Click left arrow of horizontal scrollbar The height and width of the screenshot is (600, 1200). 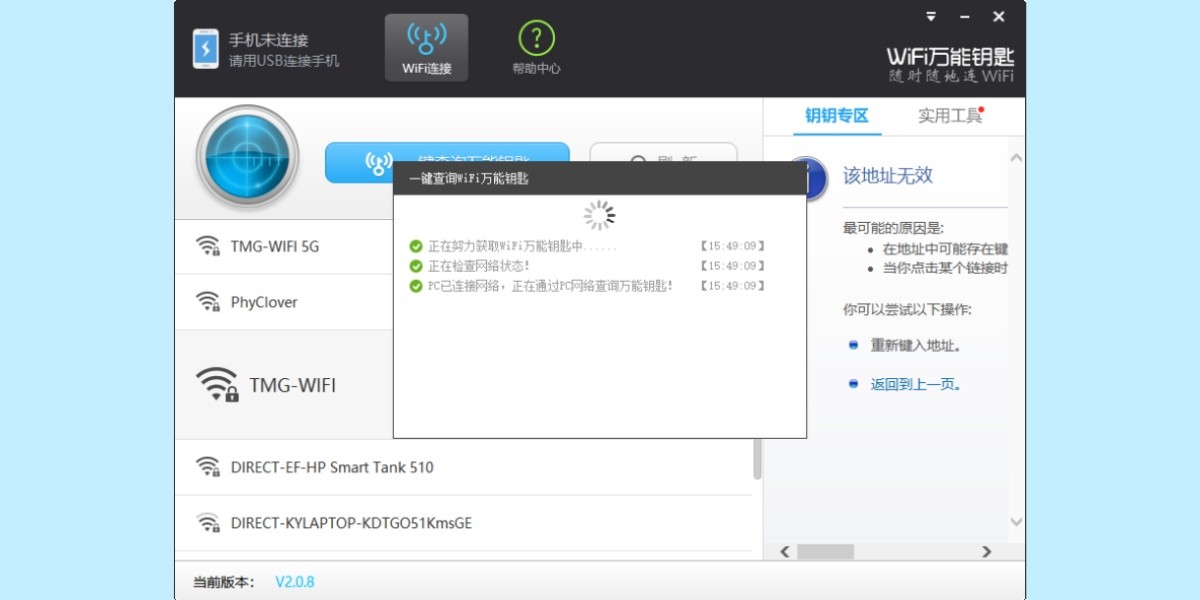click(x=785, y=552)
